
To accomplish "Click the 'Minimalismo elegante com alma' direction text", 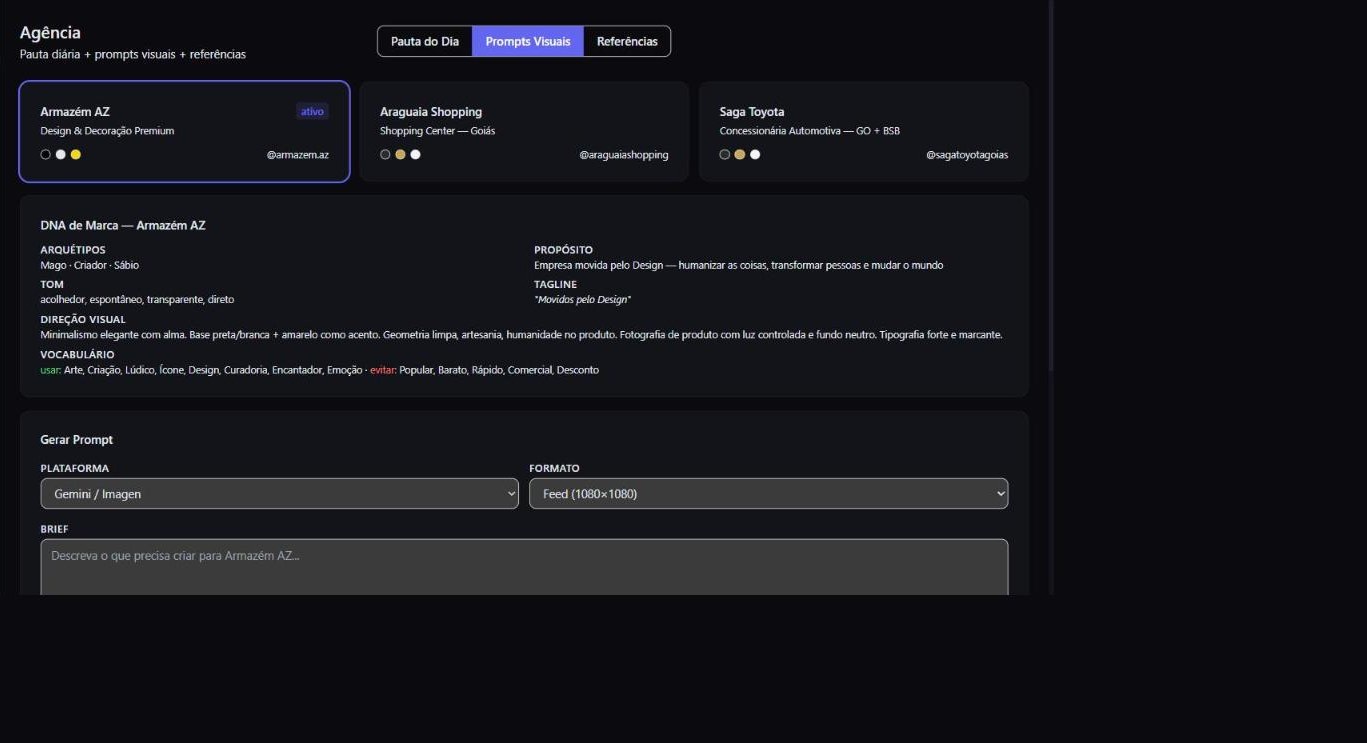I will tap(521, 335).
